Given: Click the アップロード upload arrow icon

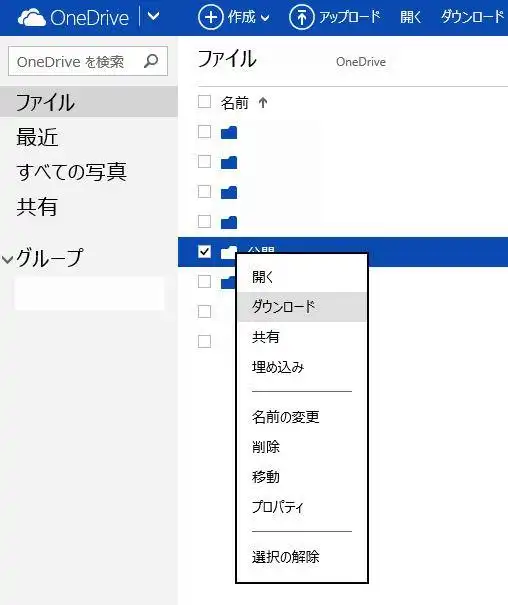Looking at the screenshot, I should (x=302, y=17).
